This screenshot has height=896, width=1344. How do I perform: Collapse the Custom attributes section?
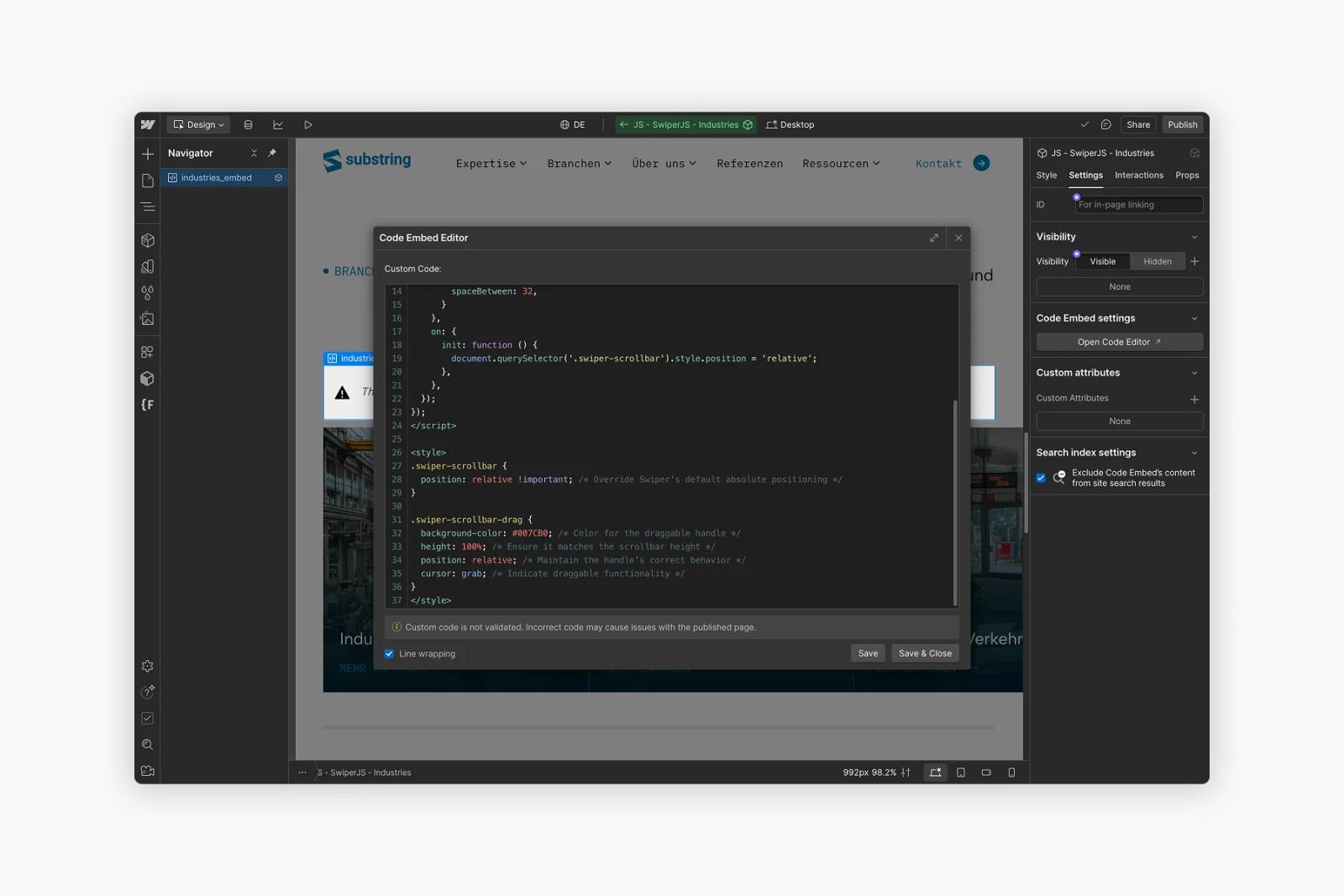coord(1194,373)
